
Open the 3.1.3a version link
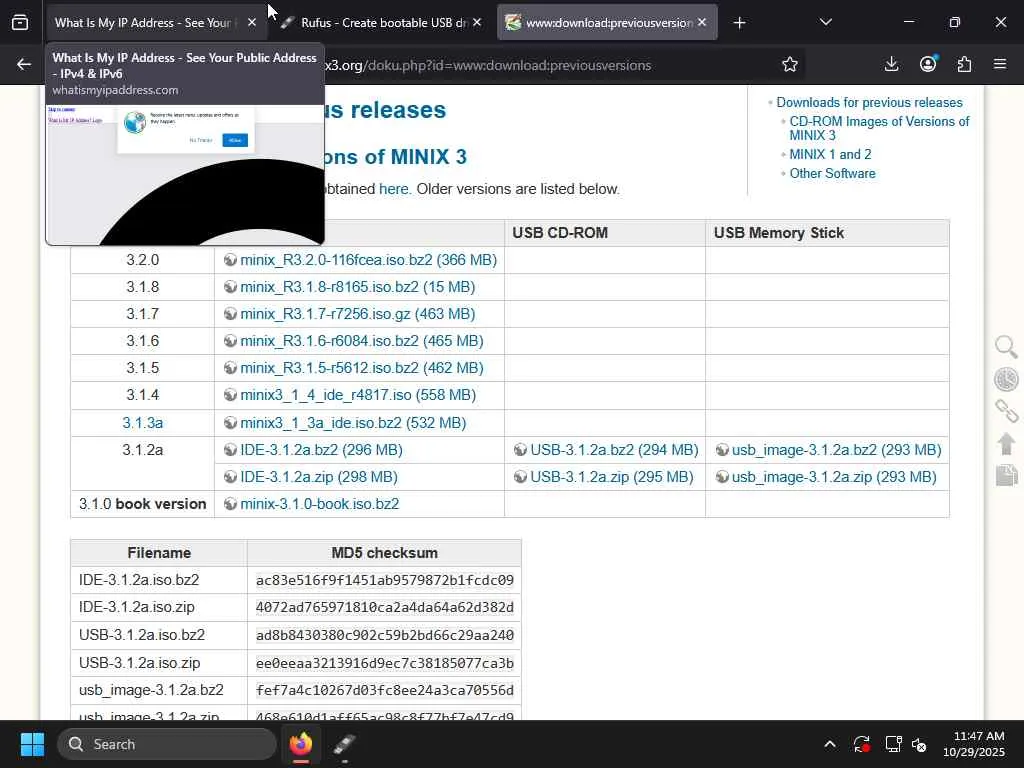[x=142, y=423]
